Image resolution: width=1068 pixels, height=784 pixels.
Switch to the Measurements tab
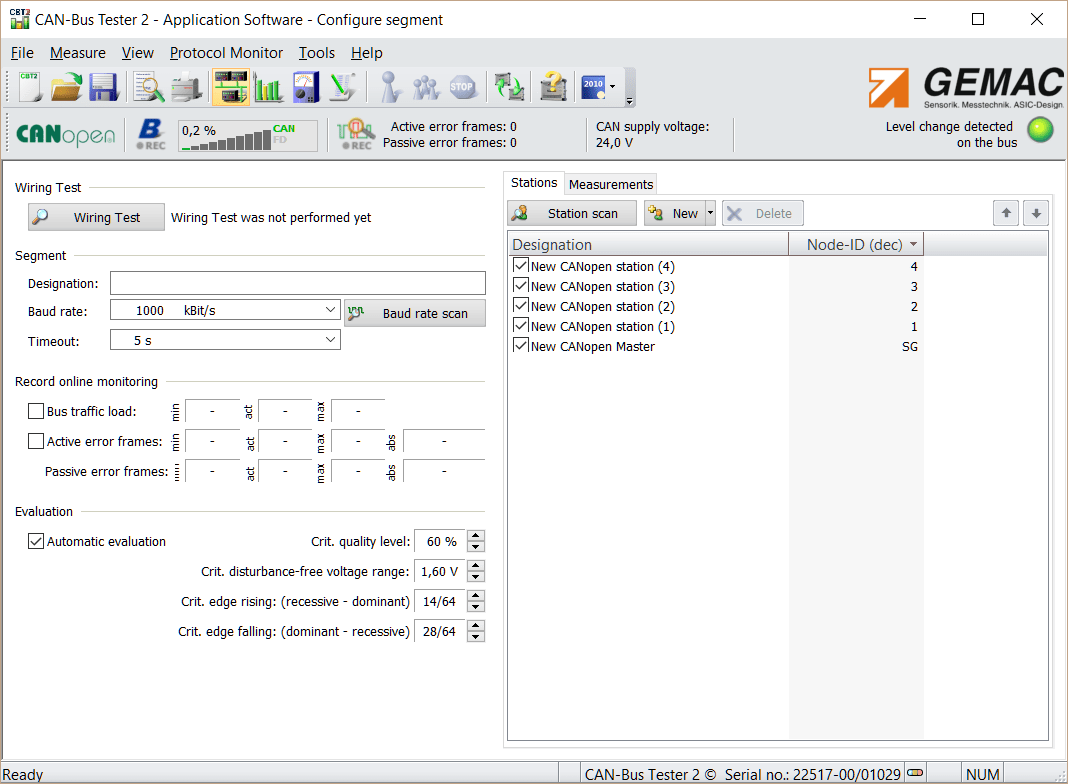click(x=610, y=184)
